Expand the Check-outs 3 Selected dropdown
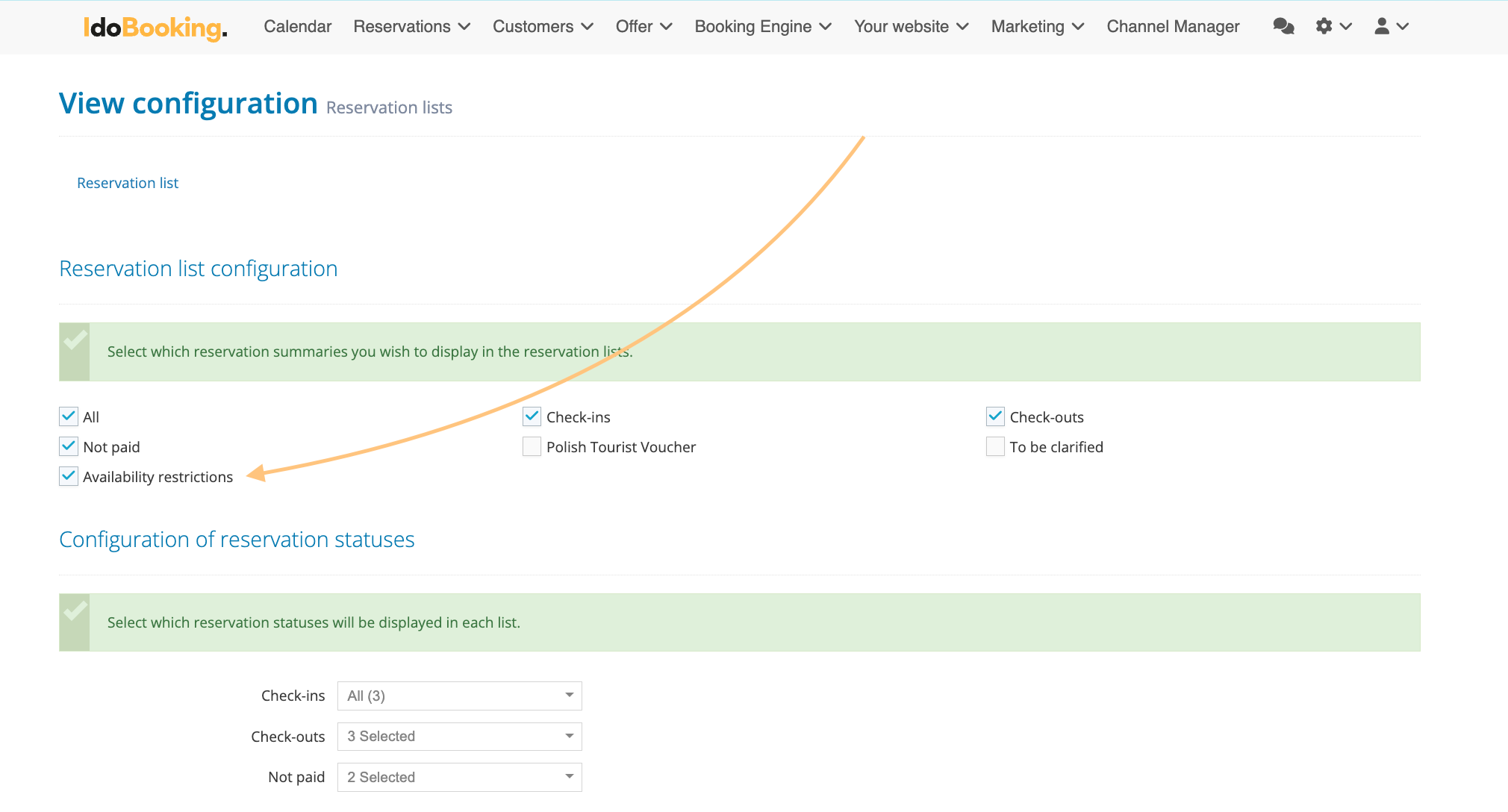 coord(459,737)
